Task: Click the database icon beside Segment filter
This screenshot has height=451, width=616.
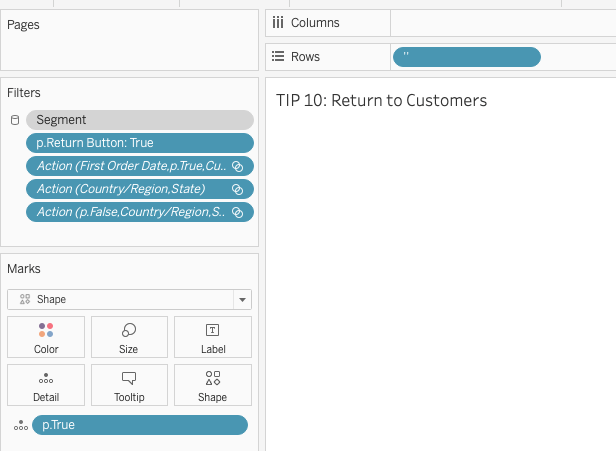Action: (14, 120)
